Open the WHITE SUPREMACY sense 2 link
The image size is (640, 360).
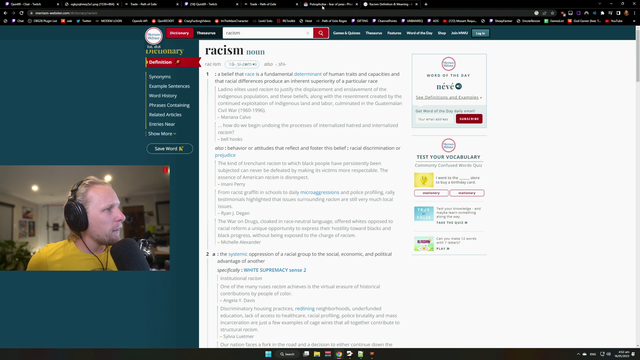tap(275, 270)
